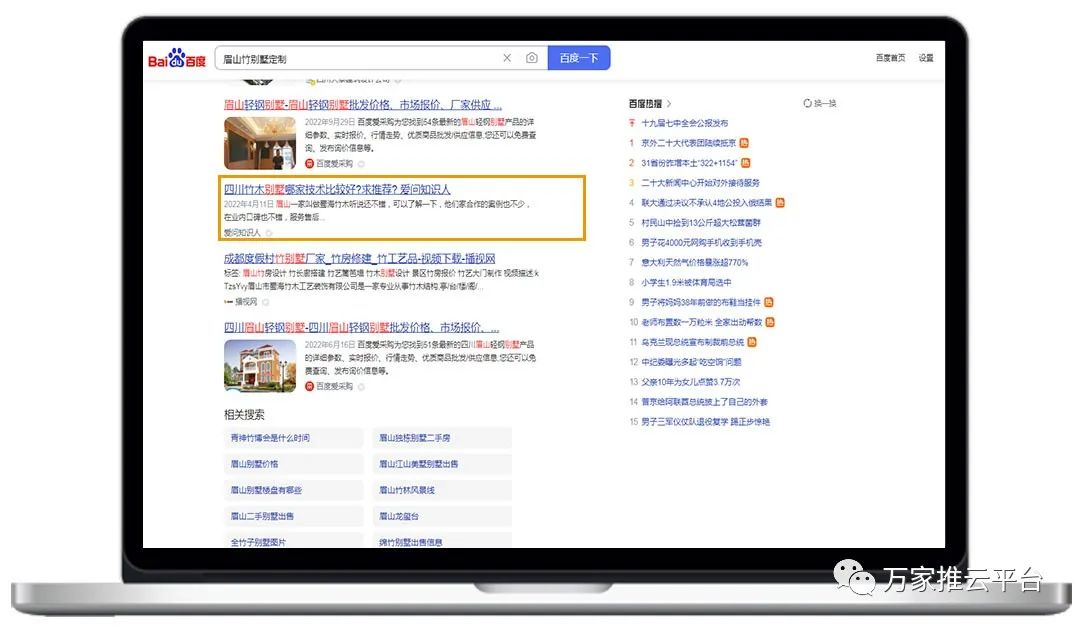
Task: Open the 设置 menu
Action: (x=926, y=58)
